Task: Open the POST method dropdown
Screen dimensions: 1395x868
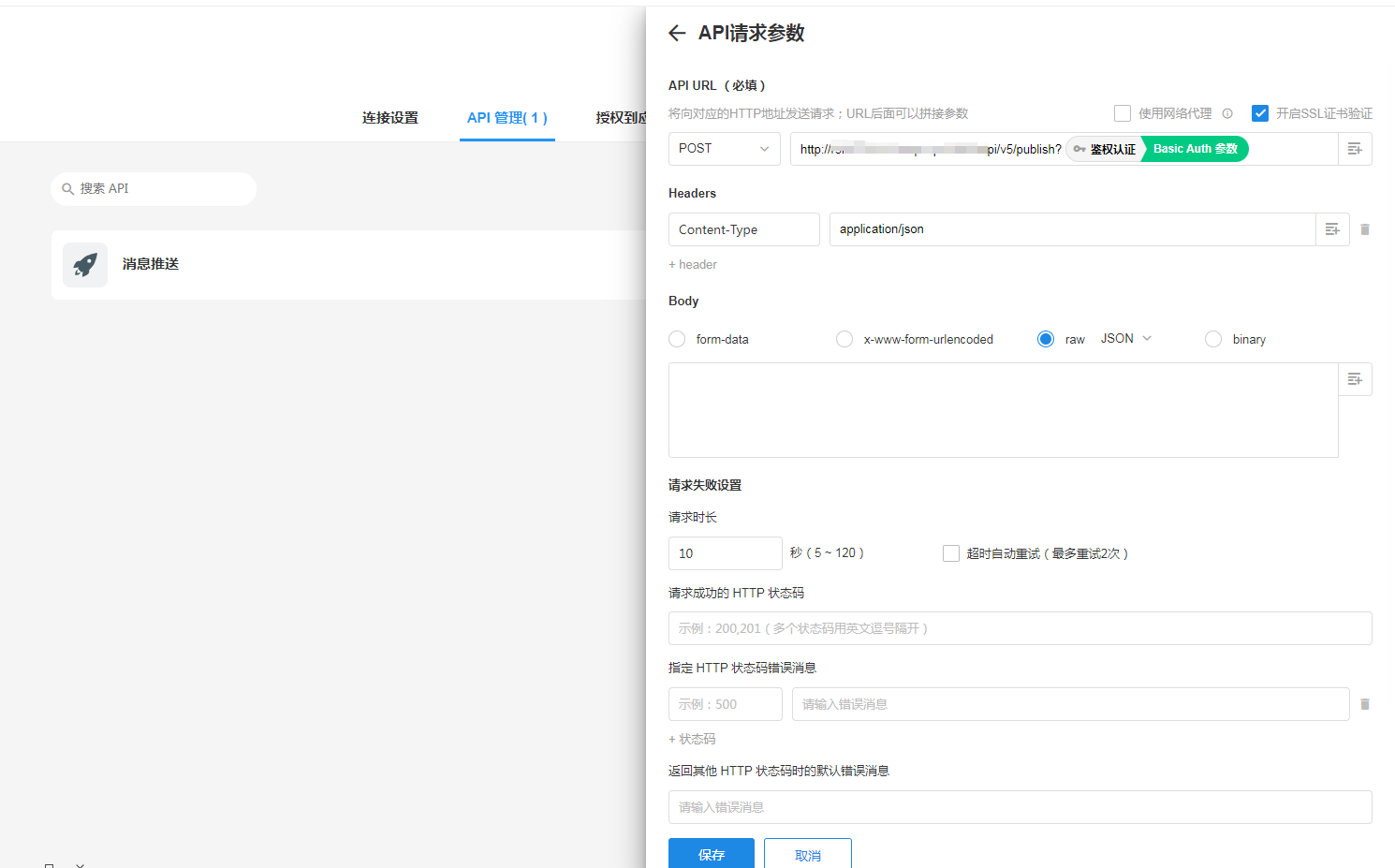Action: (724, 149)
